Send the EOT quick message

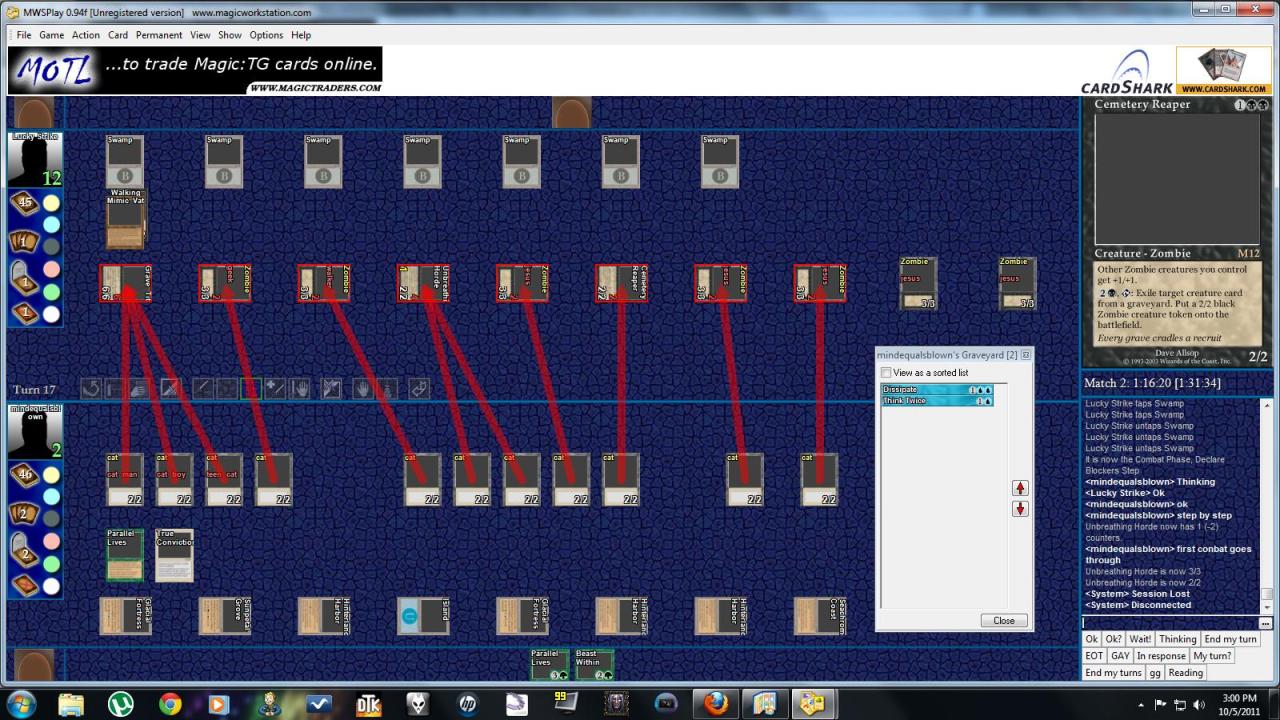point(1094,656)
